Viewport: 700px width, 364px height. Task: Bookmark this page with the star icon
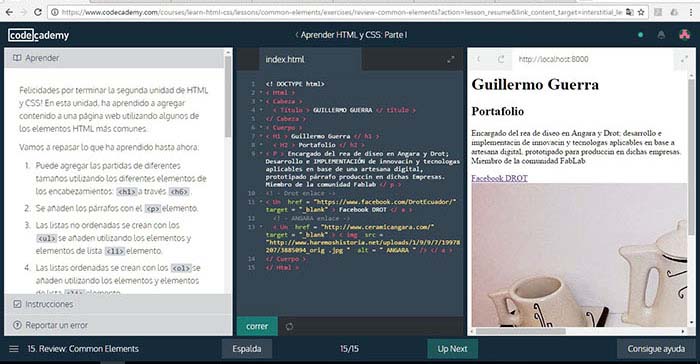(641, 12)
